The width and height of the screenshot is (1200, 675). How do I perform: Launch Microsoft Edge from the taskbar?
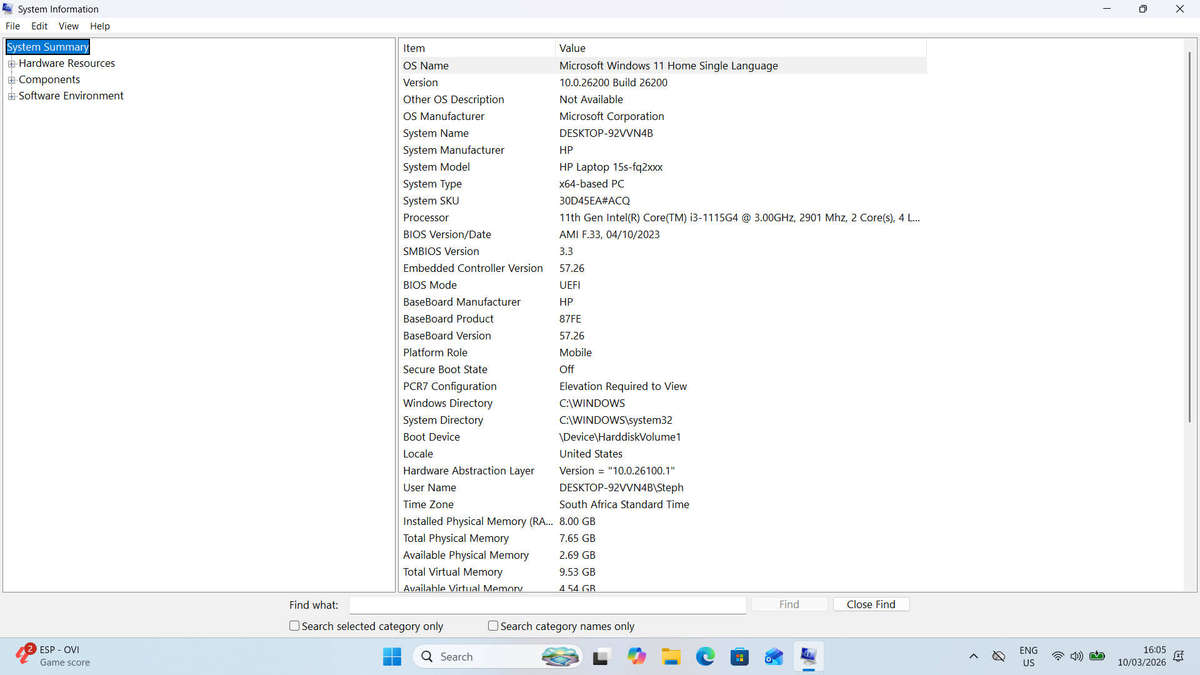pyautogui.click(x=705, y=656)
